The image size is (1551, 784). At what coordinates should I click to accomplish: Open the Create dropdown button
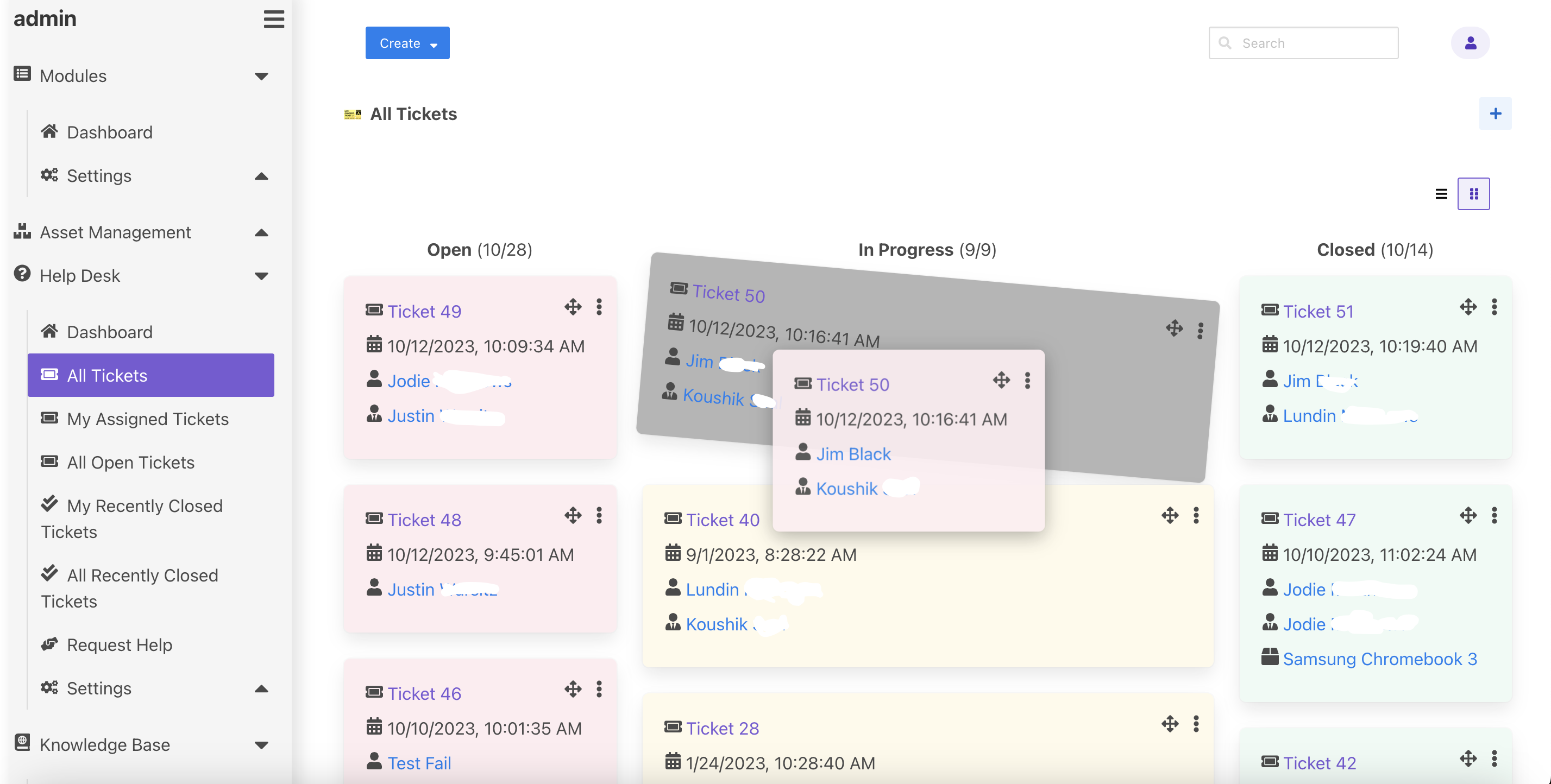coord(407,43)
